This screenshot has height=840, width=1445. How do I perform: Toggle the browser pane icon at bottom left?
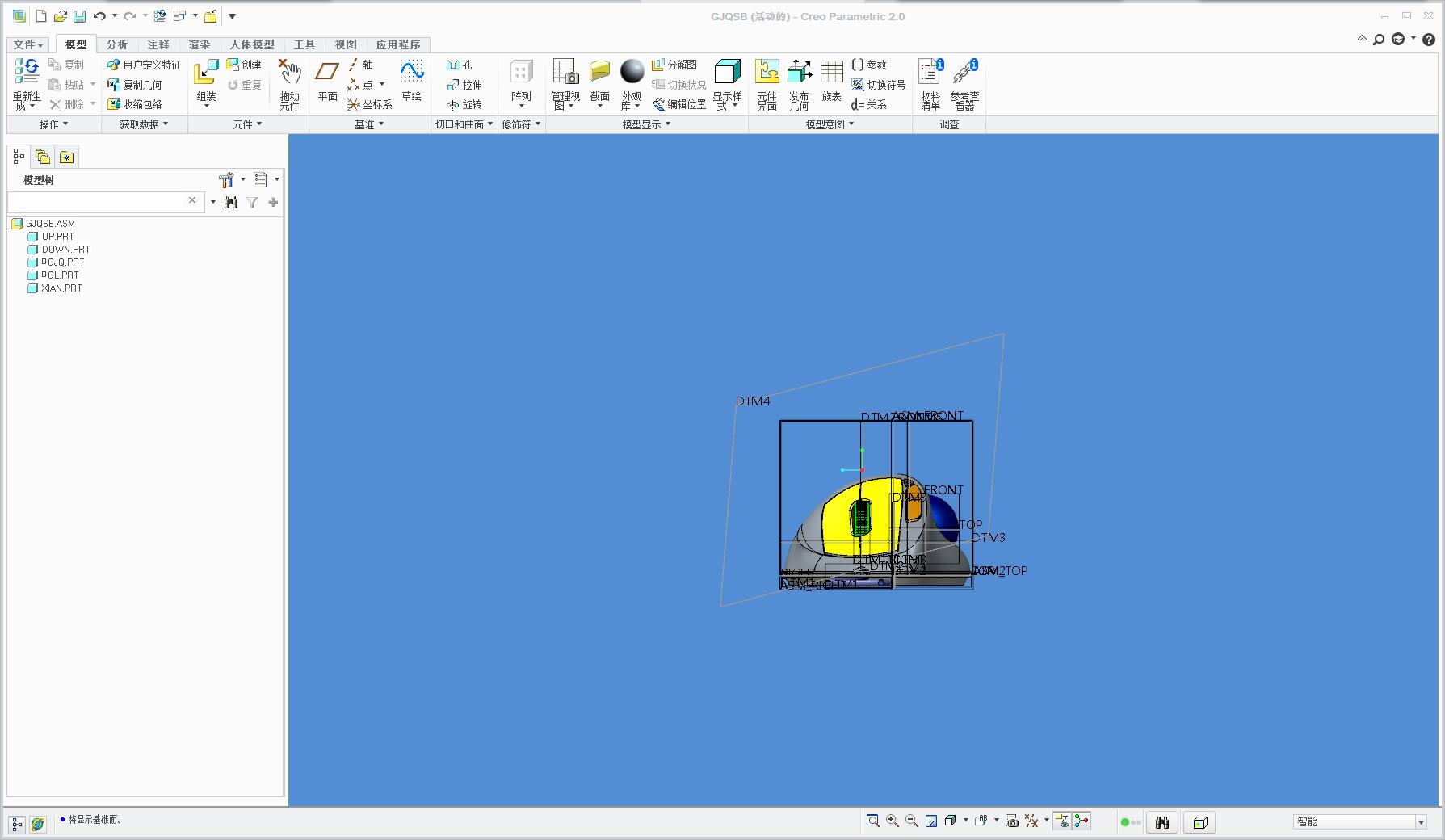point(37,824)
